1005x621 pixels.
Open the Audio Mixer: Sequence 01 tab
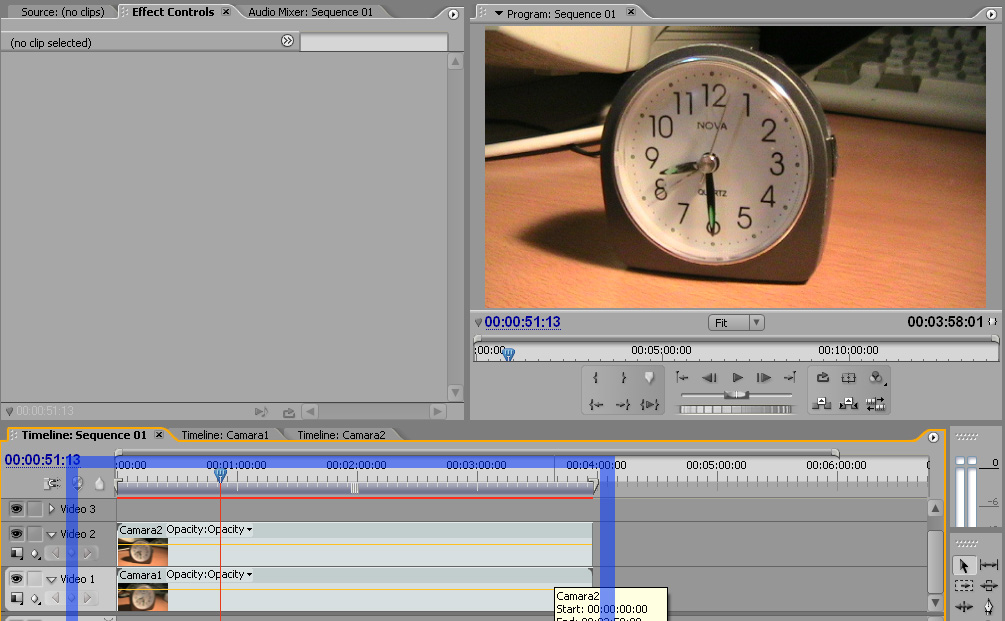[x=310, y=12]
